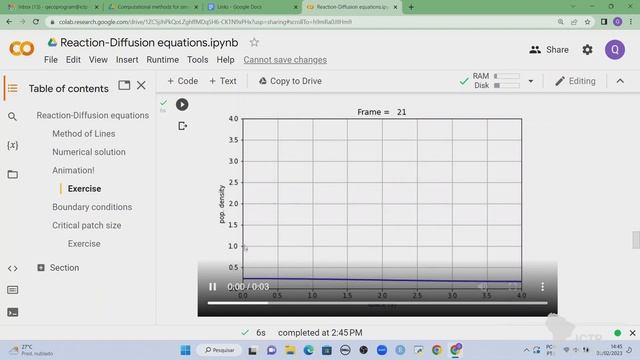Go to Numerical solution section
640x360 pixels.
pos(89,152)
